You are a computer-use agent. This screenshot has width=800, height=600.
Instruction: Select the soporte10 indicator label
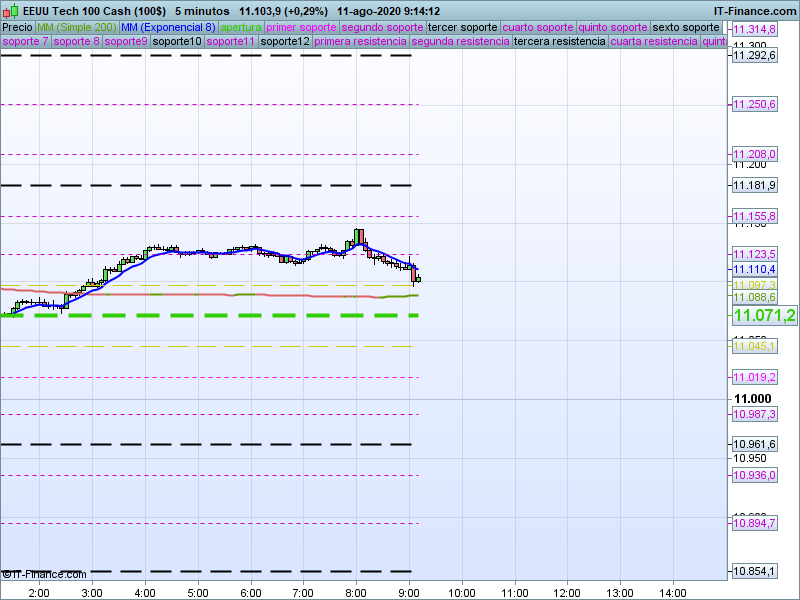click(177, 42)
